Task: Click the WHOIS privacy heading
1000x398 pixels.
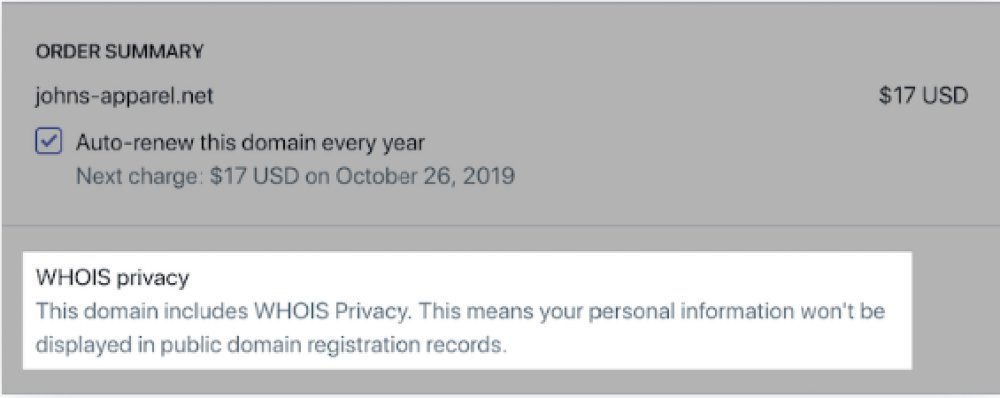Action: click(x=113, y=278)
